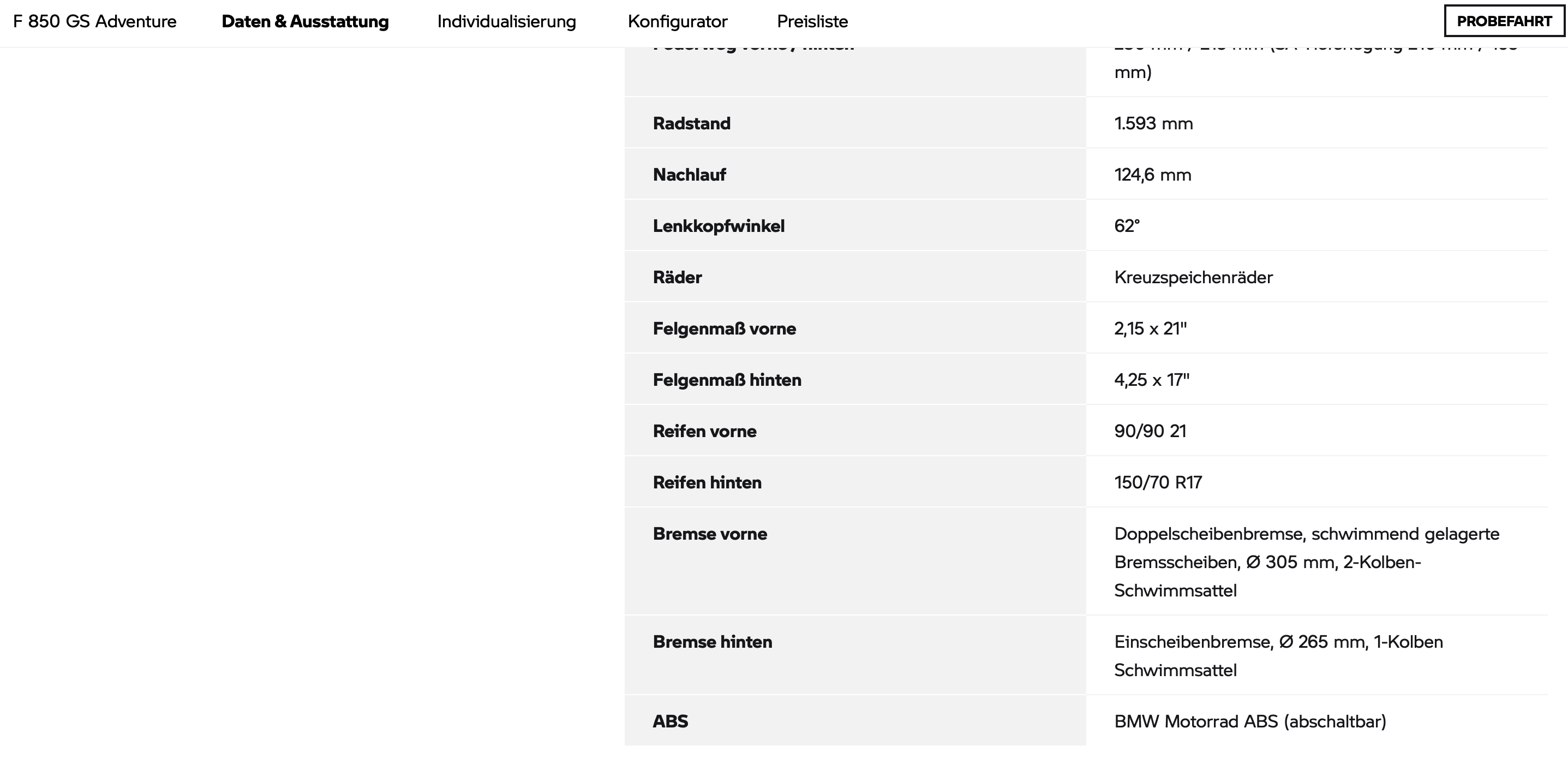
Task: Click the Bremse vorne row label
Action: tap(710, 534)
